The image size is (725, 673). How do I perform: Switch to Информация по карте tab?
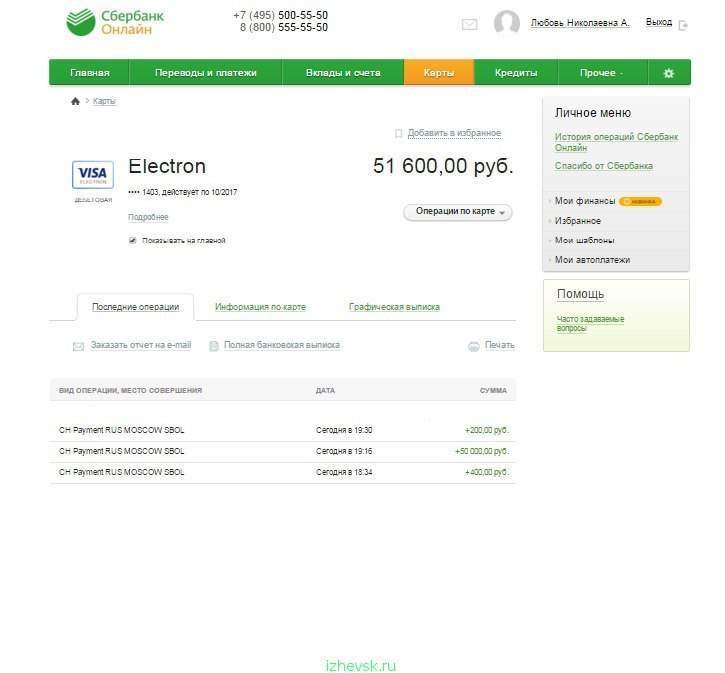coord(260,307)
